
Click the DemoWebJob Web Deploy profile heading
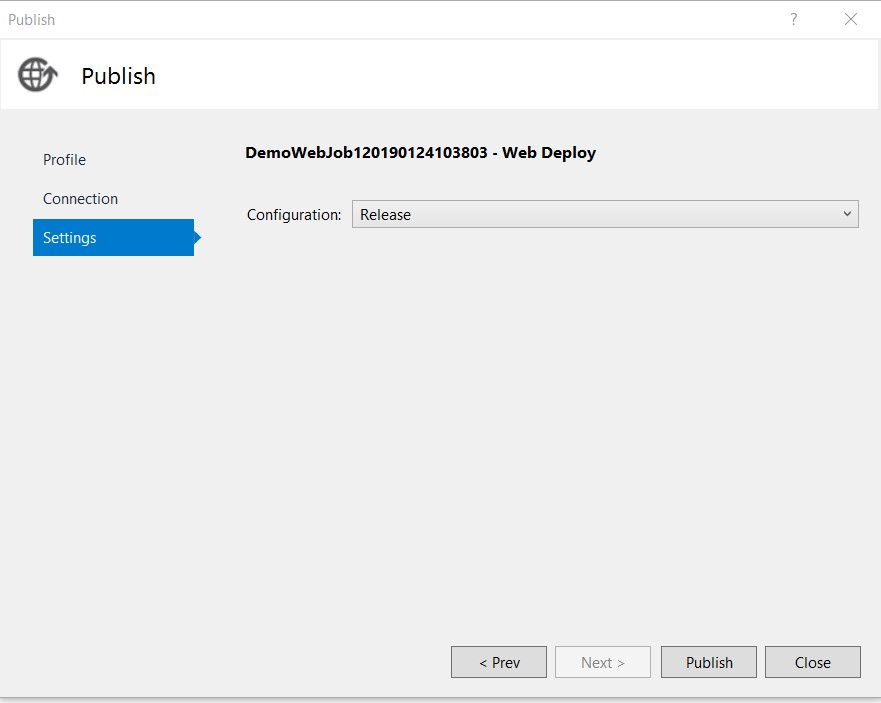420,153
